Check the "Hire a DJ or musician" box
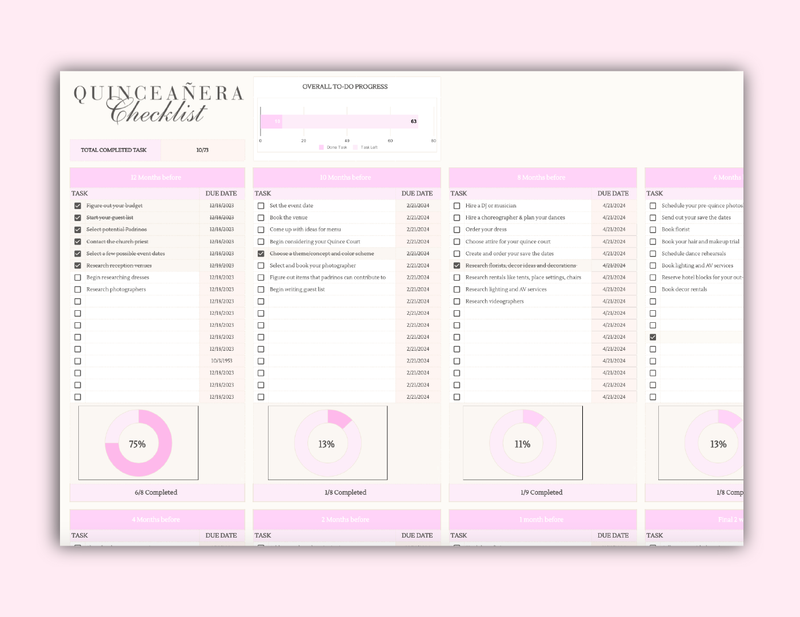The width and height of the screenshot is (800, 617). click(x=456, y=206)
